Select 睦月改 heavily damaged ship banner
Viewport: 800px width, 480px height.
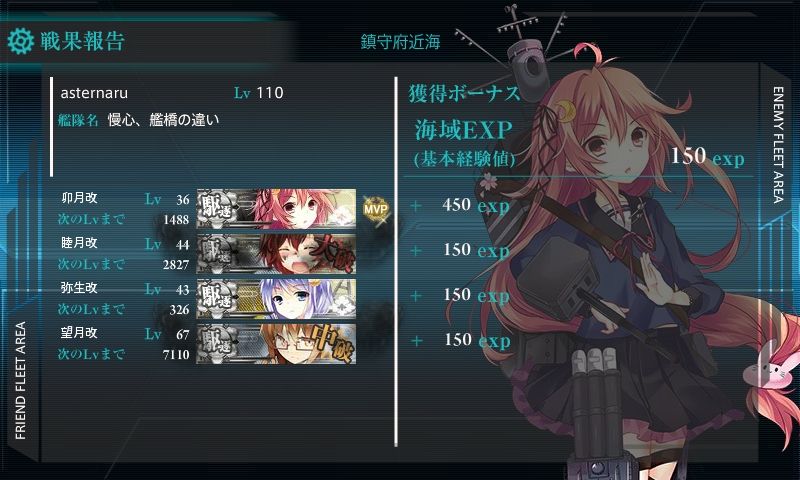point(276,254)
